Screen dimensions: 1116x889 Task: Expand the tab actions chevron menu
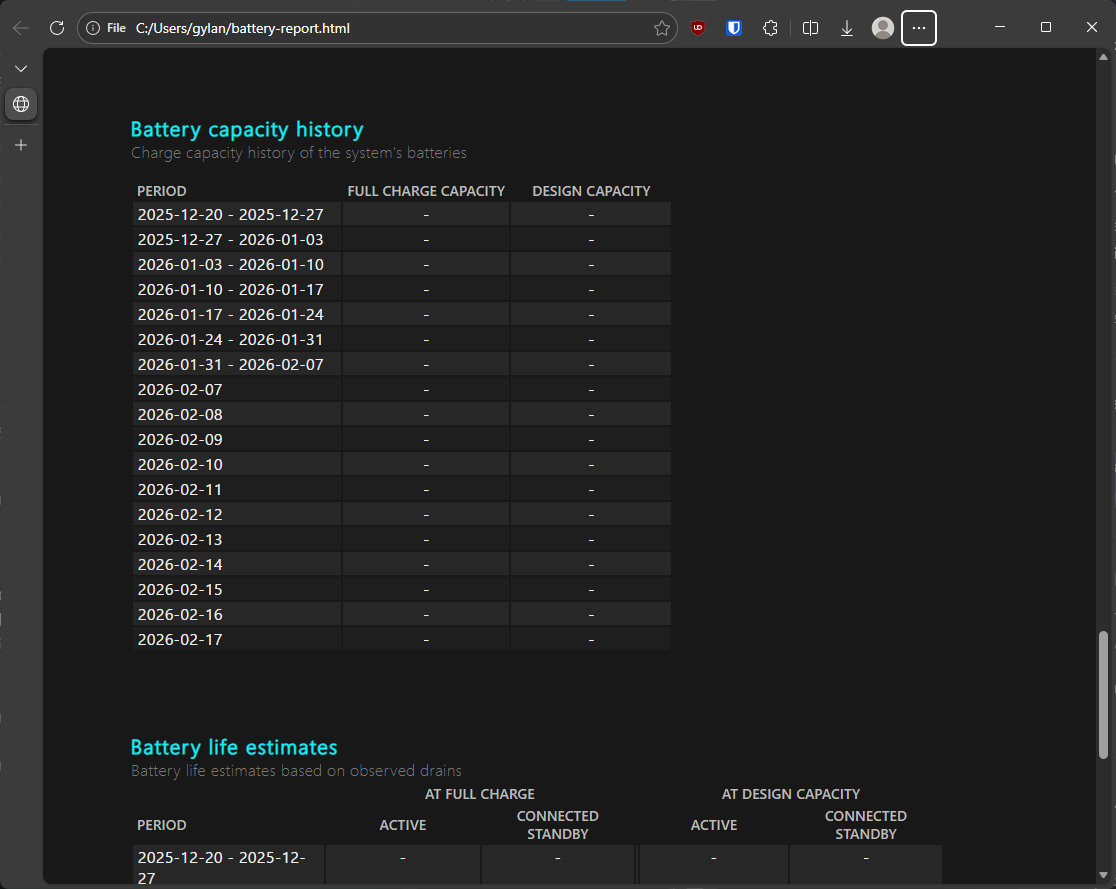point(21,68)
